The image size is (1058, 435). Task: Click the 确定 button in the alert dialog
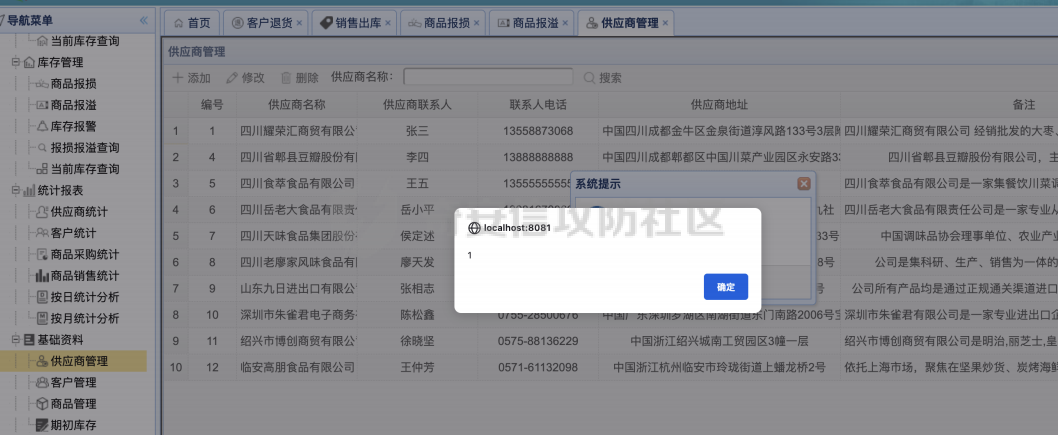[725, 287]
